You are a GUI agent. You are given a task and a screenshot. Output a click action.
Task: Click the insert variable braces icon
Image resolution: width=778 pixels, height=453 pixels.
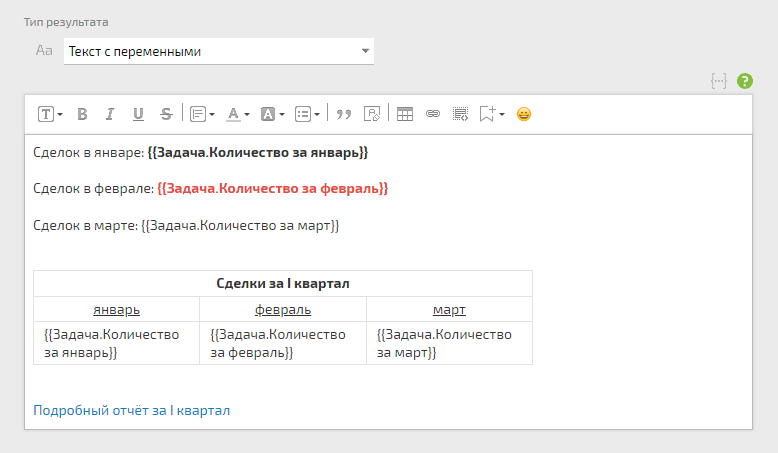pos(718,80)
